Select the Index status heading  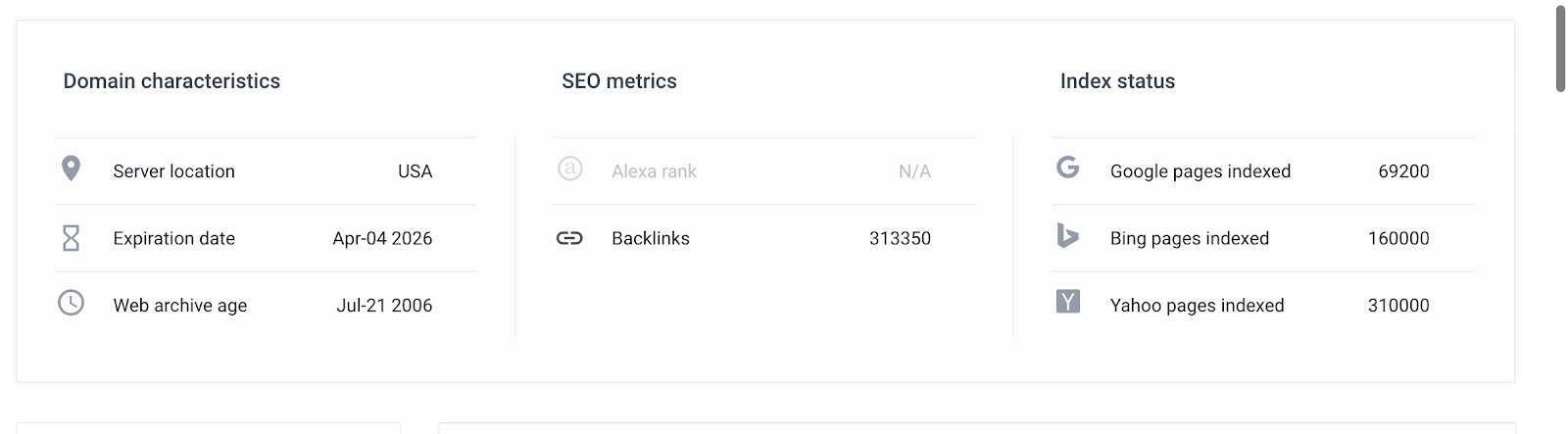click(1117, 81)
